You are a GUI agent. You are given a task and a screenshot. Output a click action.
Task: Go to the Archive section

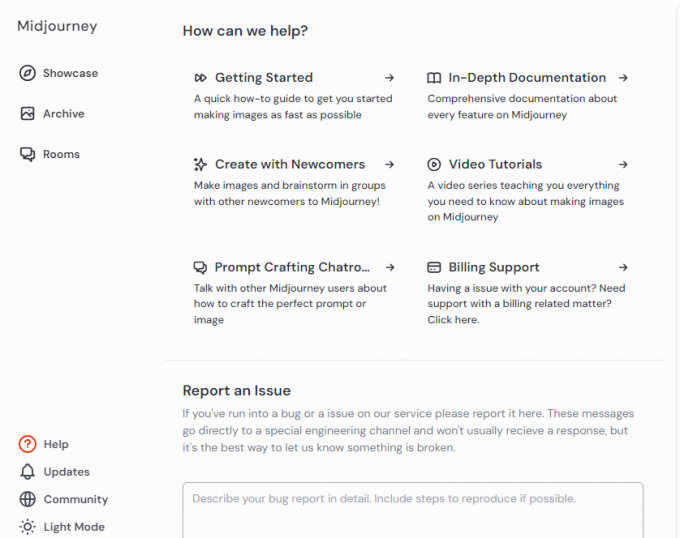click(64, 114)
